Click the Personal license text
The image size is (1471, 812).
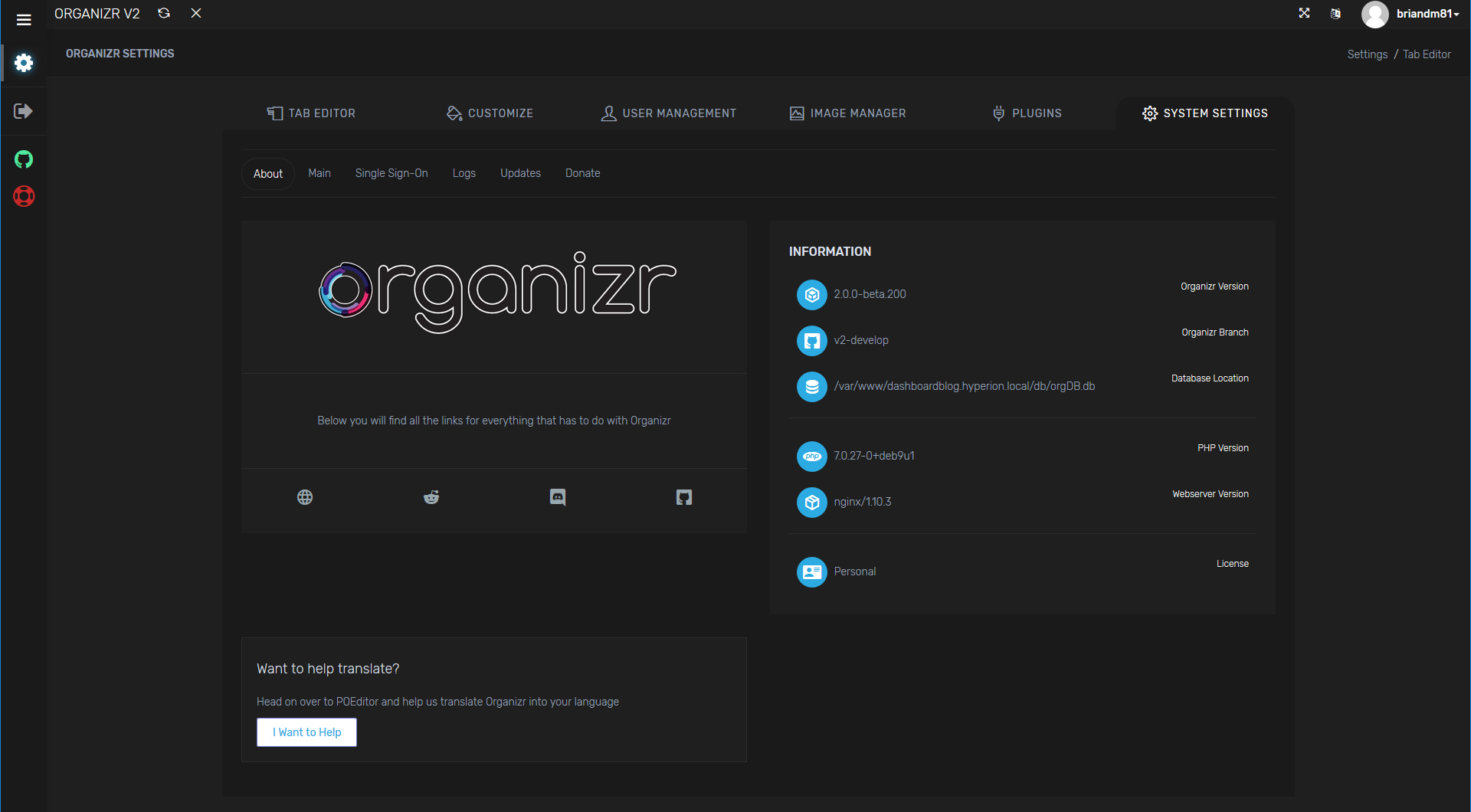coord(855,571)
